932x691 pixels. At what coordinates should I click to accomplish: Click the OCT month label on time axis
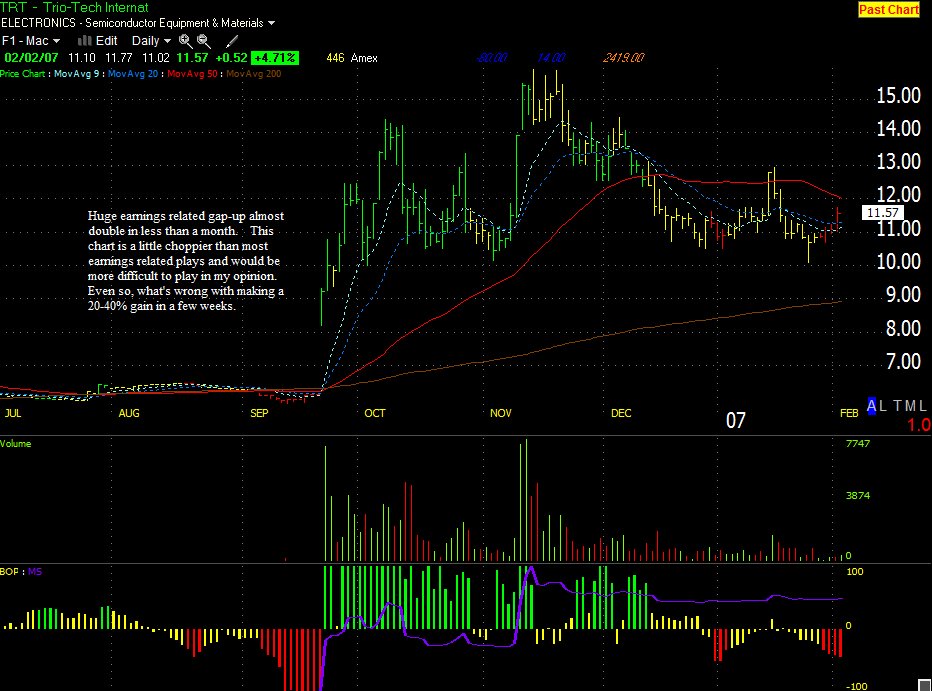[x=374, y=413]
